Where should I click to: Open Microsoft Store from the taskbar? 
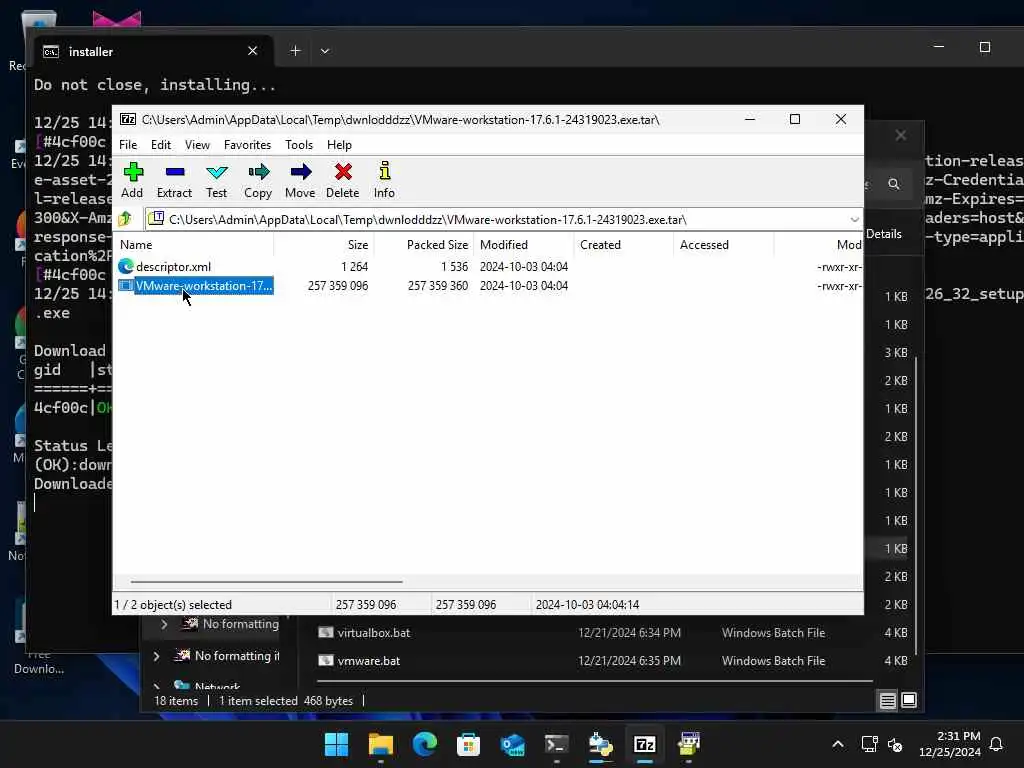point(468,744)
